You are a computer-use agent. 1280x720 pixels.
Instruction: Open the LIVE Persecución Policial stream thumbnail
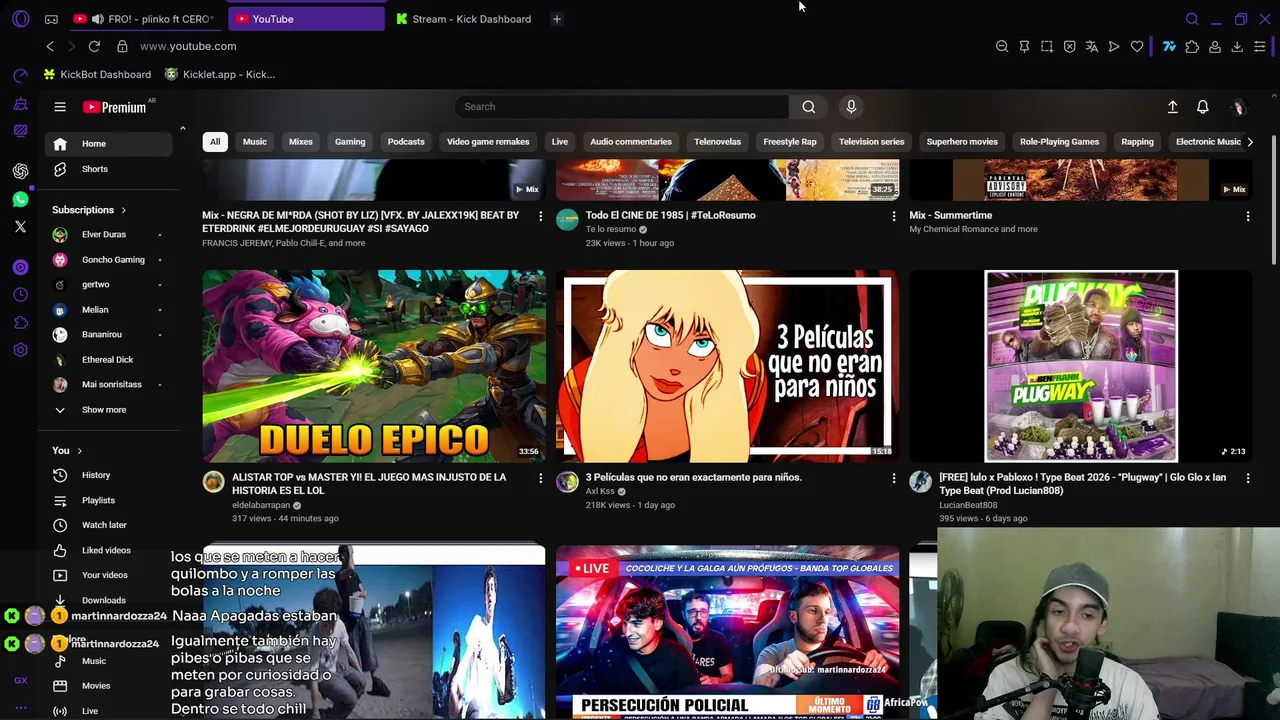727,632
